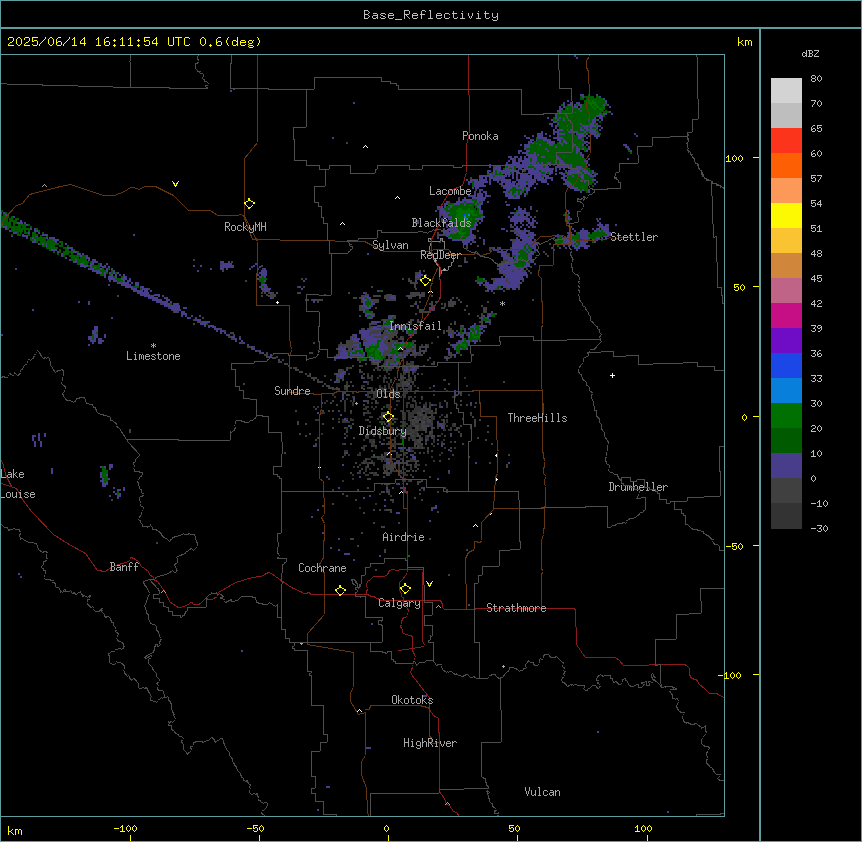This screenshot has width=862, height=842.
Task: Click the Sylvan label on the map
Action: [x=390, y=245]
